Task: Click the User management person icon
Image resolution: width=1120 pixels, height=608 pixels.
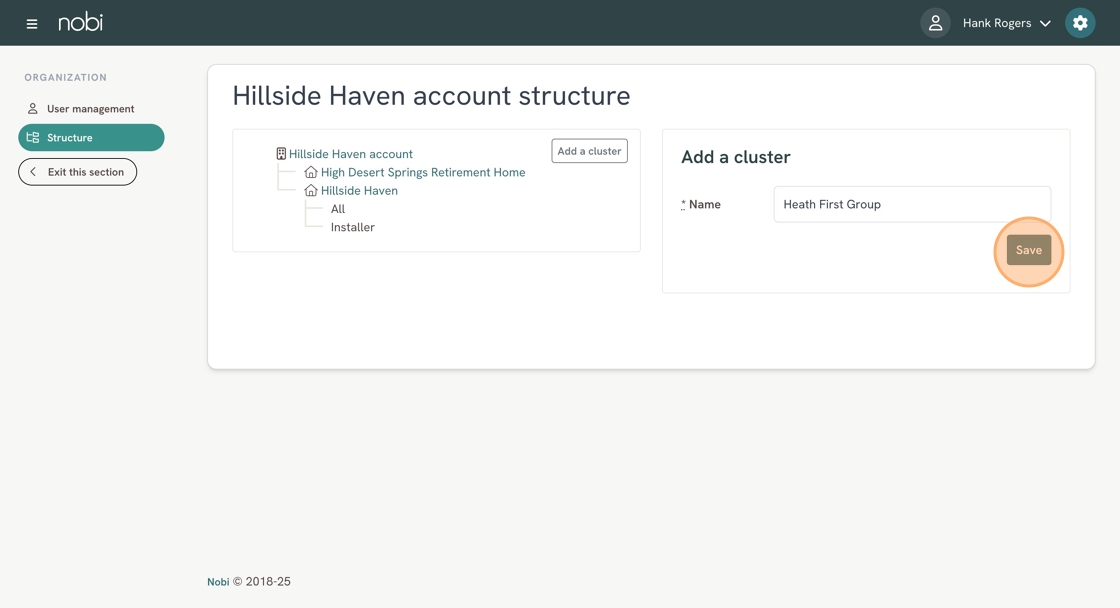Action: coord(32,109)
